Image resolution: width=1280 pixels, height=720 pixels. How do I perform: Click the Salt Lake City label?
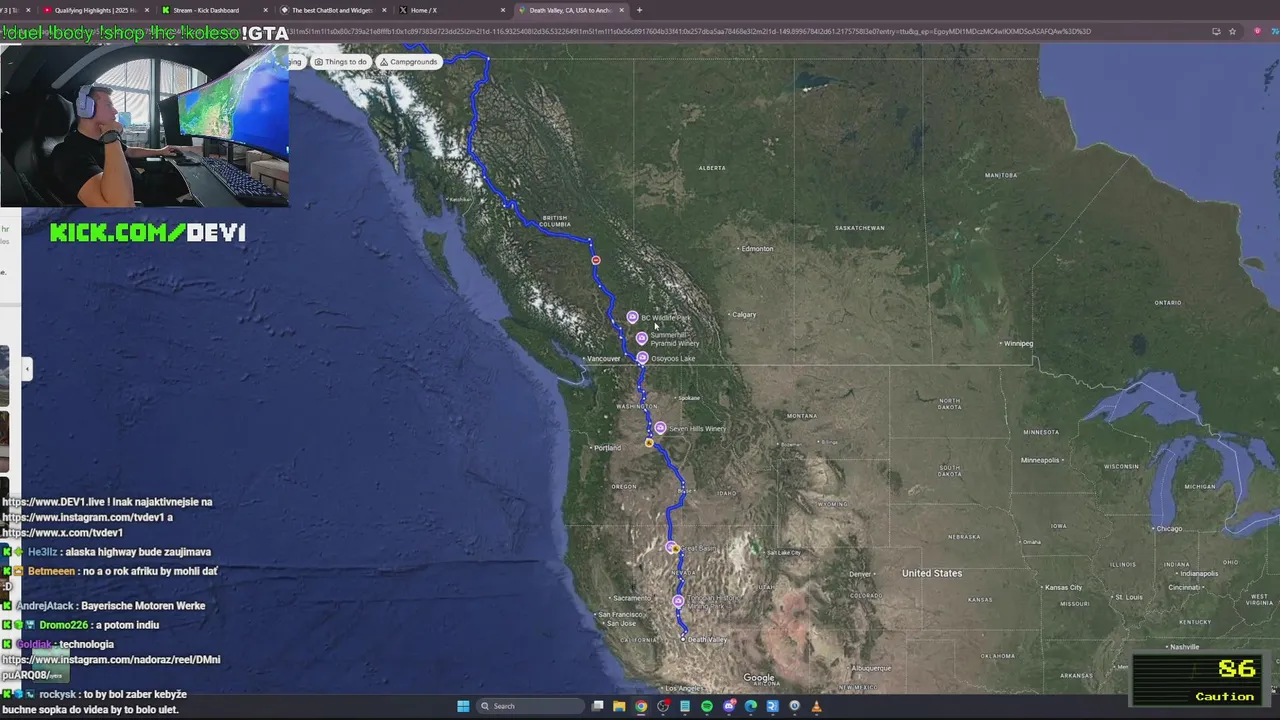point(782,552)
